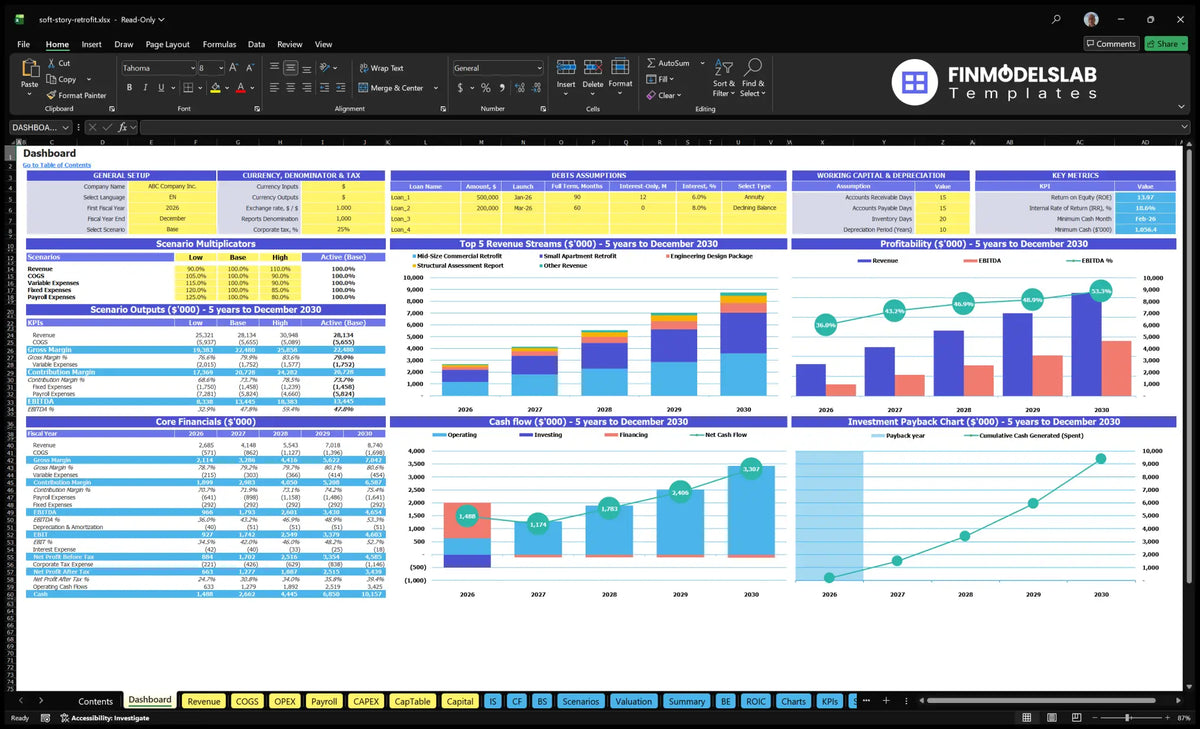This screenshot has height=729, width=1200.
Task: Apply cell borders icon
Action: point(190,88)
